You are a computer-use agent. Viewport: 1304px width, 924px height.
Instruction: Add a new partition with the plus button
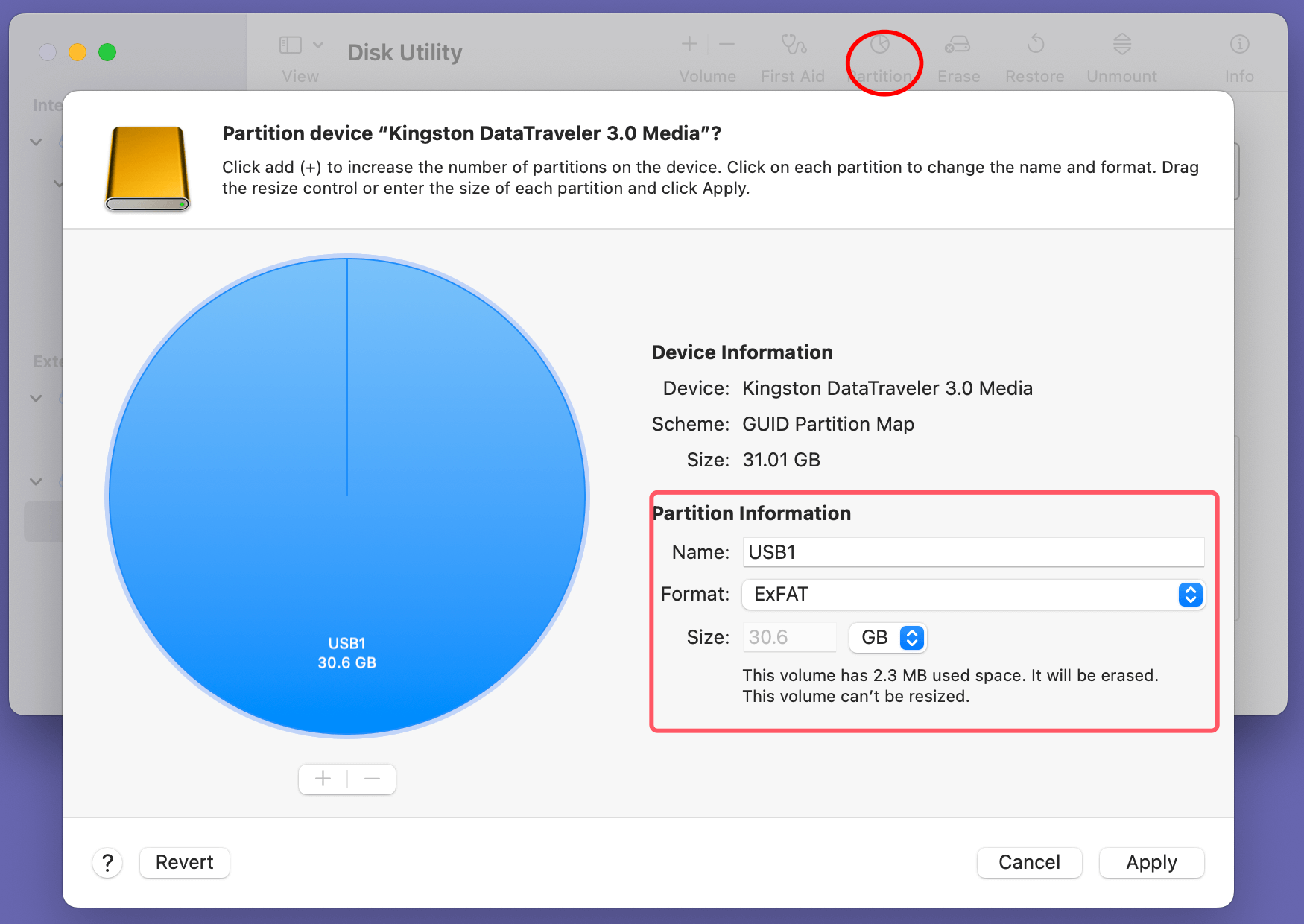point(322,779)
